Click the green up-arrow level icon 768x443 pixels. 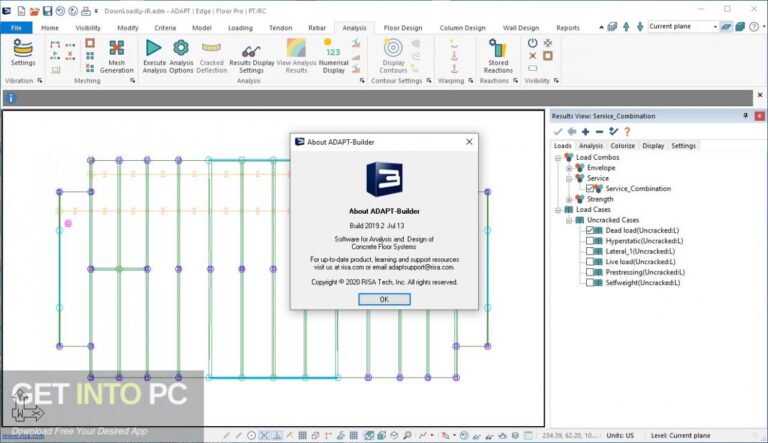tap(626, 26)
